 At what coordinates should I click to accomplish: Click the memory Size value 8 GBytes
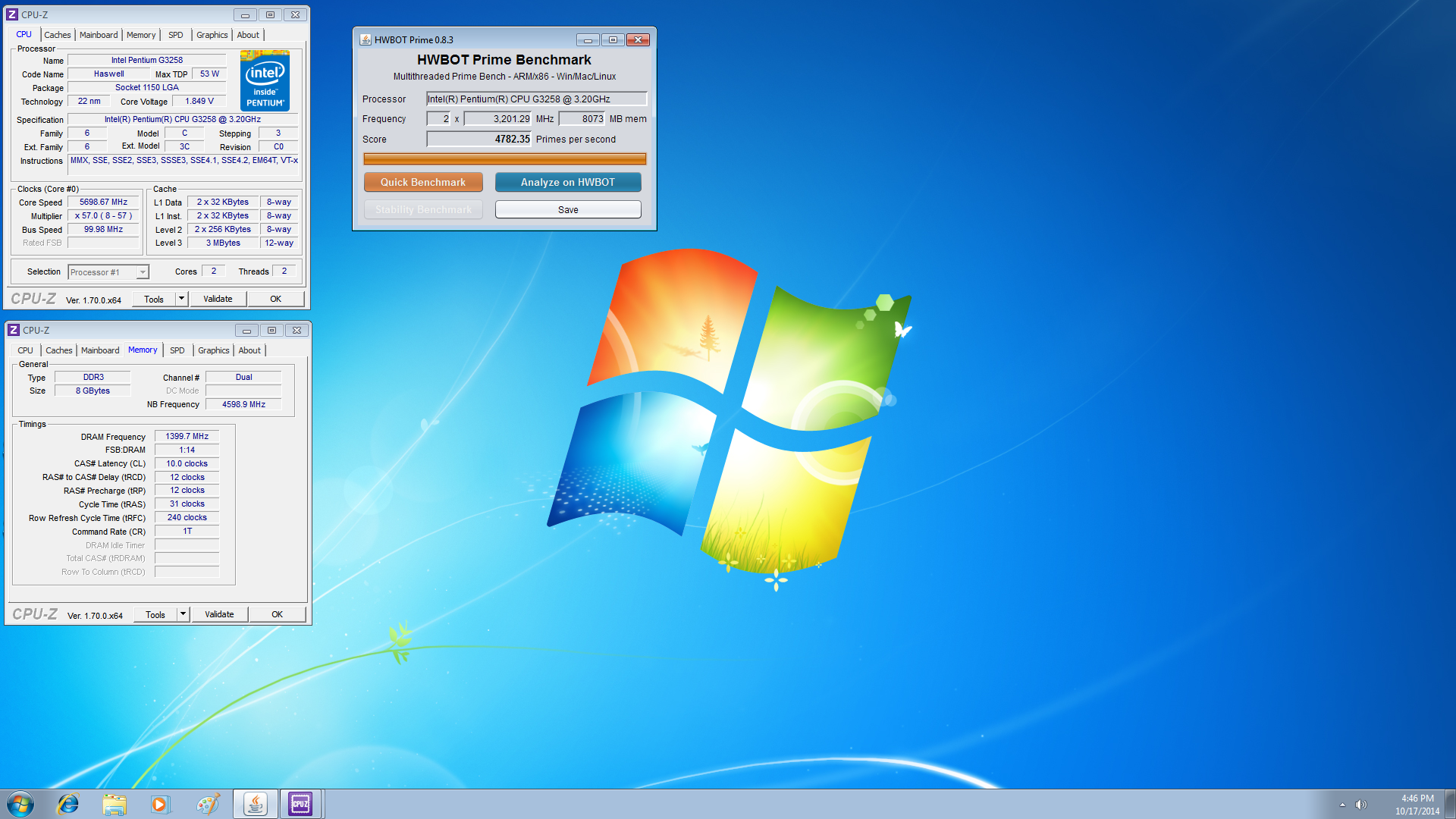point(93,391)
